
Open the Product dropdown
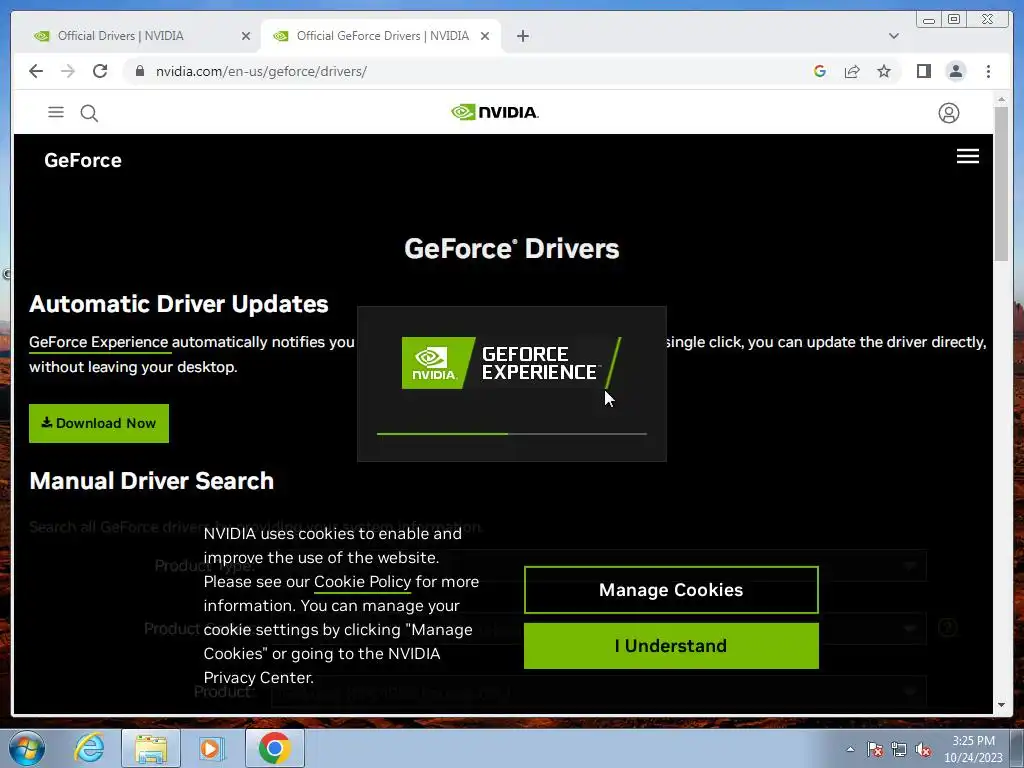(x=599, y=692)
